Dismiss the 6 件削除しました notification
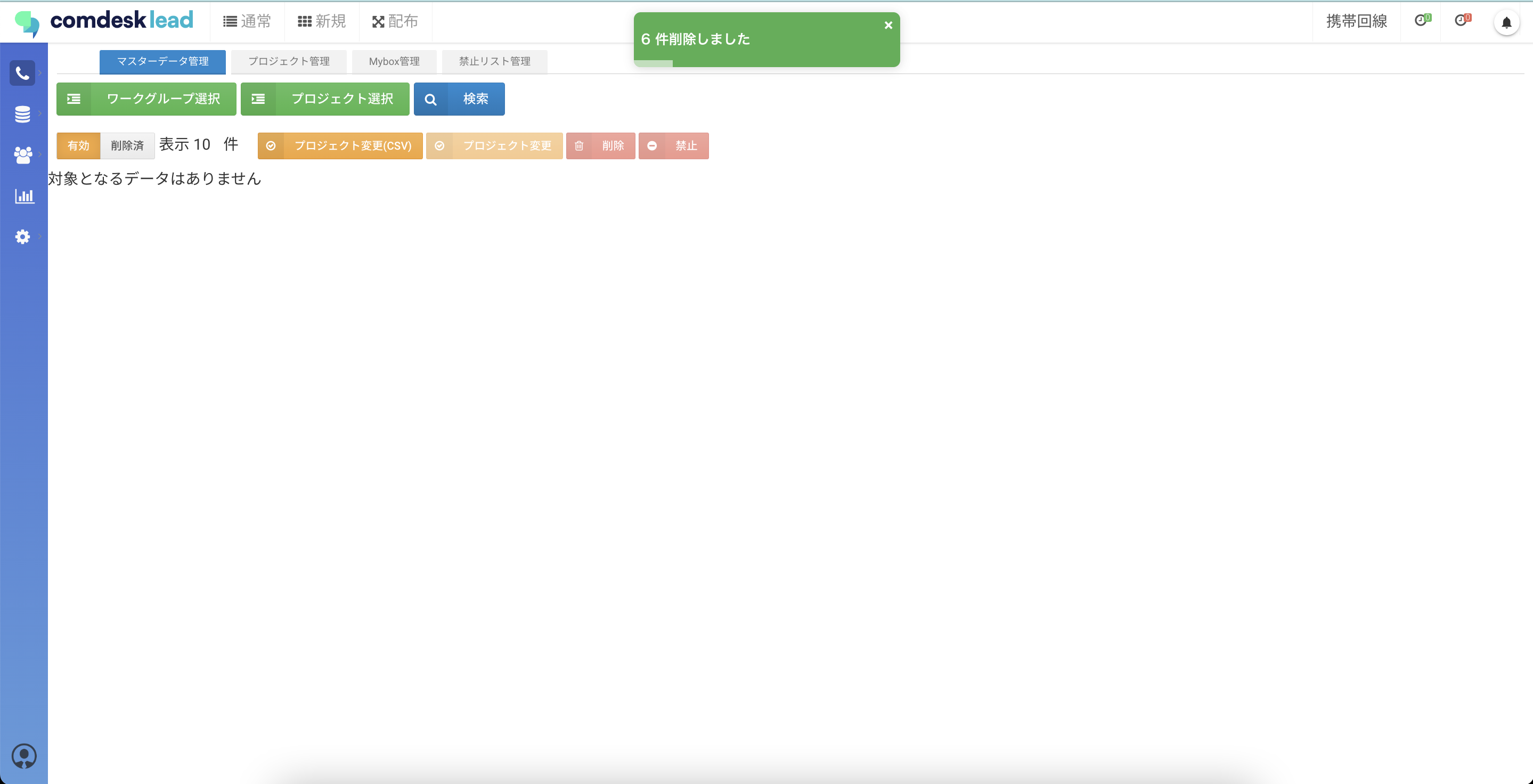Viewport: 1533px width, 784px height. coord(888,25)
